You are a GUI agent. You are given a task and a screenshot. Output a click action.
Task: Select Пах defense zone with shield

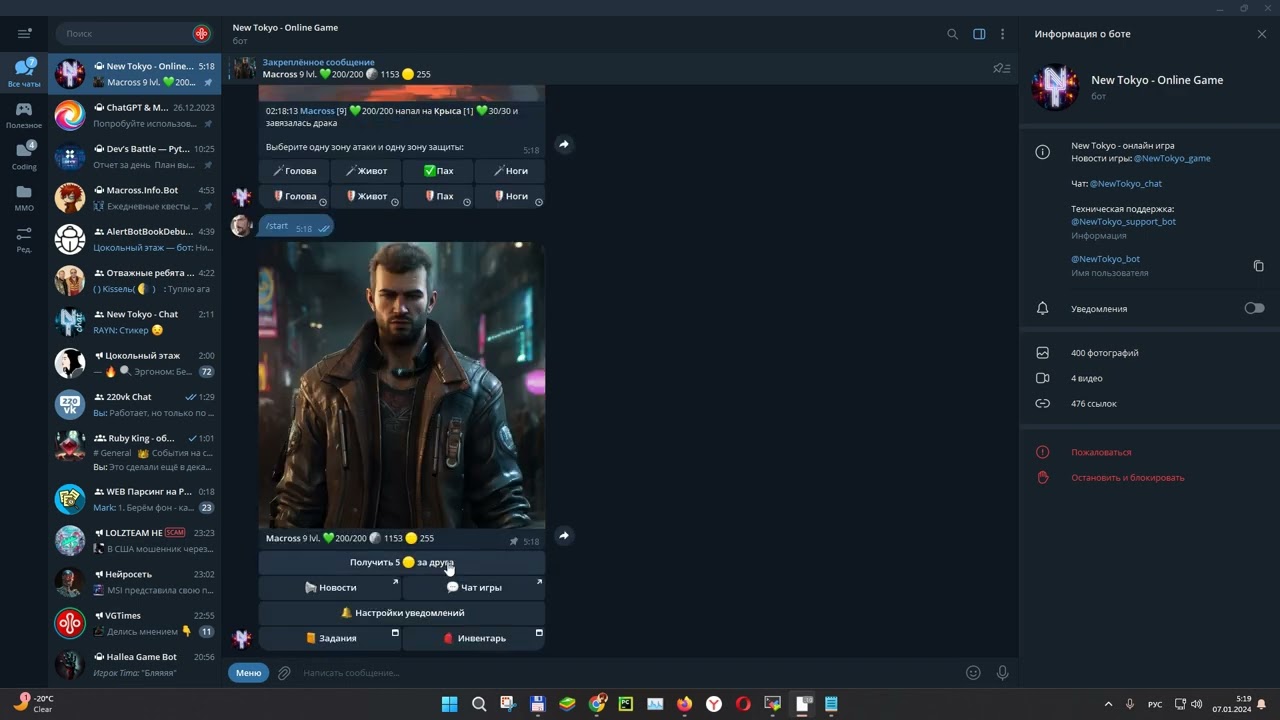click(438, 196)
